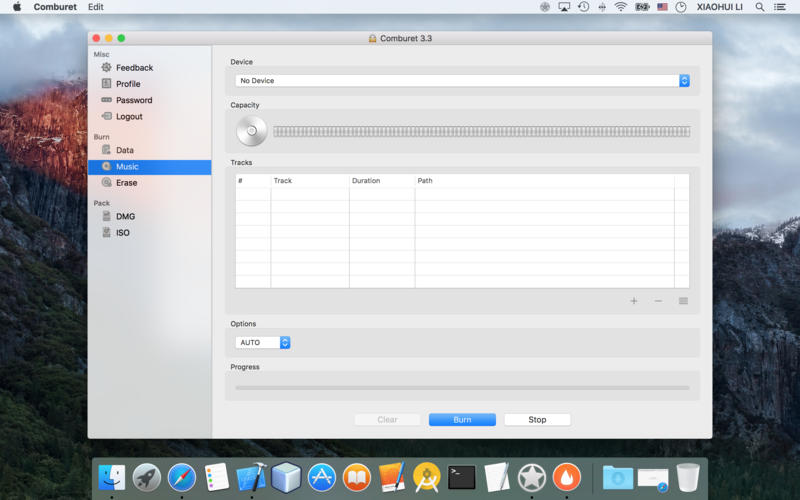The height and width of the screenshot is (500, 800).
Task: Open the Downloads folder in Dock
Action: 618,478
